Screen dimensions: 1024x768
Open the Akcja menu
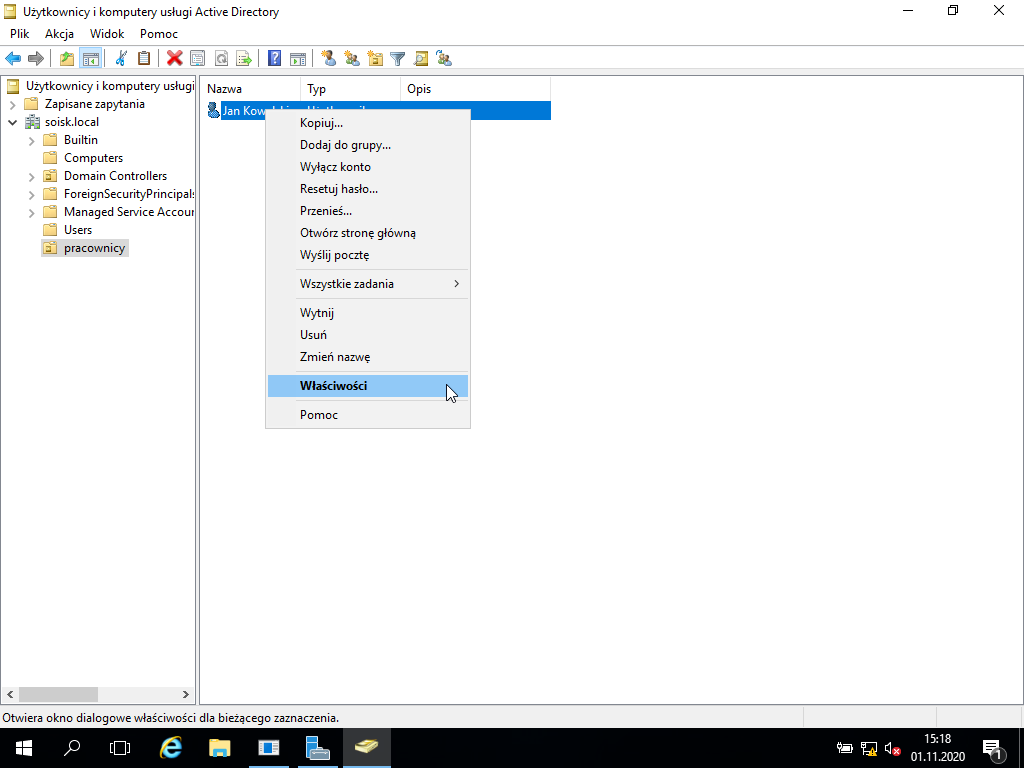59,34
